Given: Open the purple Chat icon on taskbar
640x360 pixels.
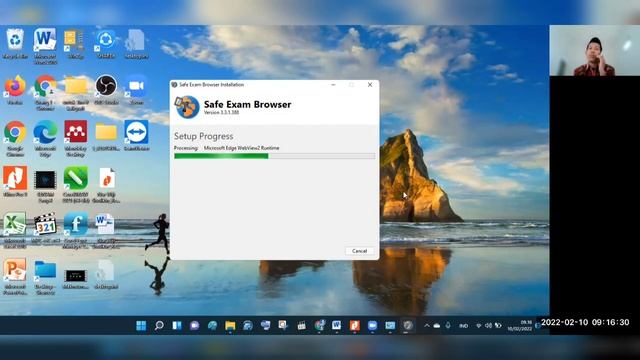Looking at the screenshot, I should pos(194,325).
